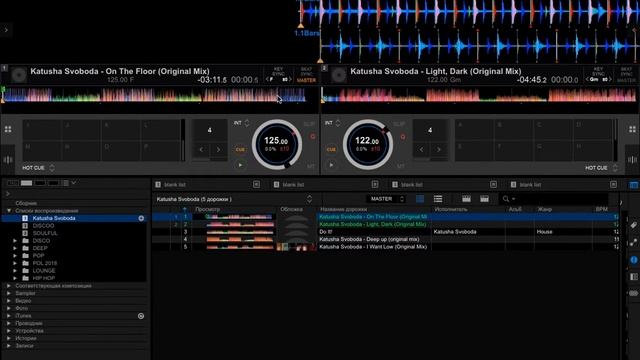The height and width of the screenshot is (360, 640).
Task: Open the related tracks icon in right sidebar
Action: pyautogui.click(x=633, y=242)
